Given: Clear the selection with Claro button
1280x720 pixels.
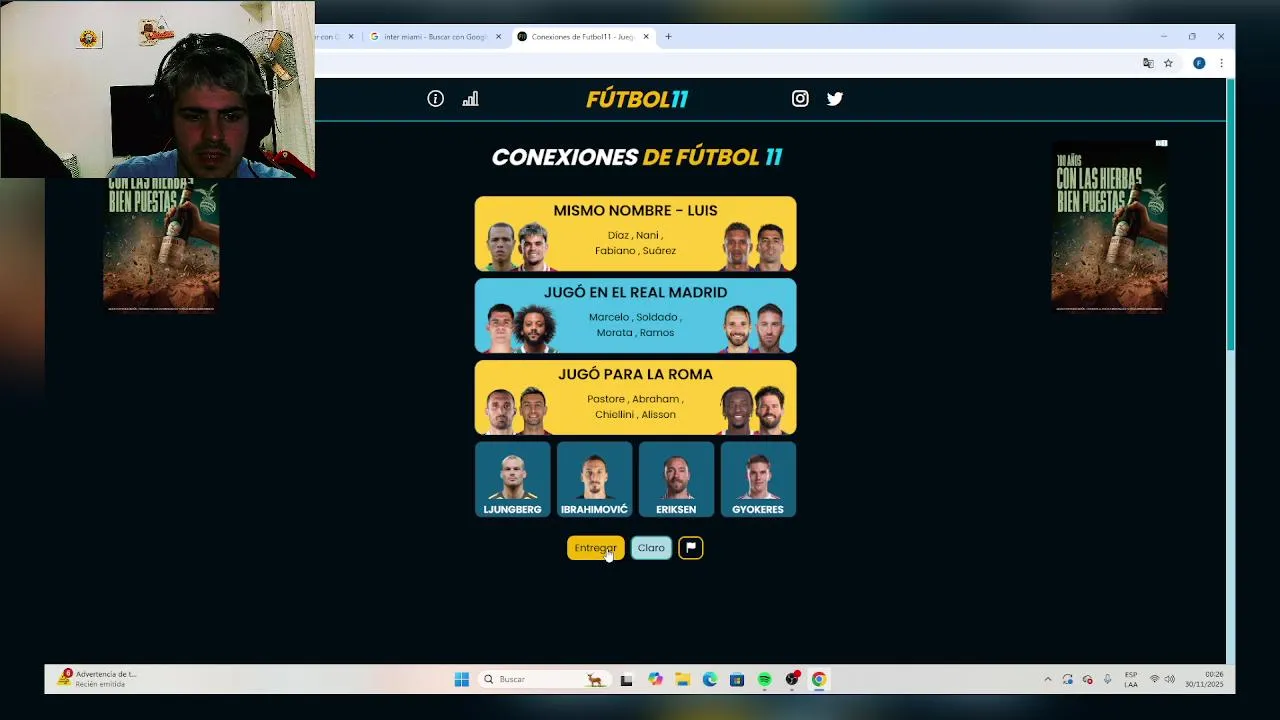Looking at the screenshot, I should 651,547.
